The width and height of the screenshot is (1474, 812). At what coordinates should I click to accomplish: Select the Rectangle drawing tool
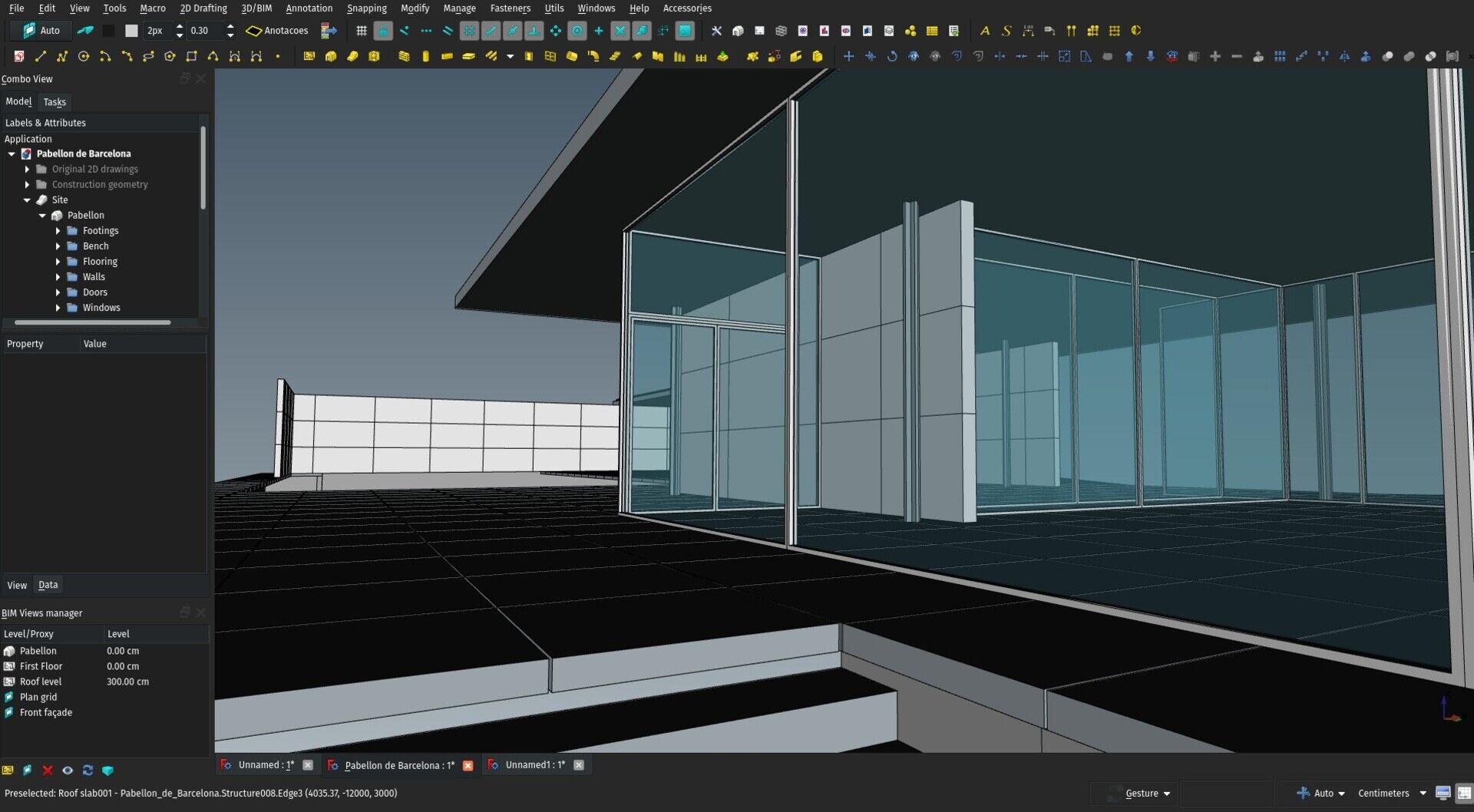pos(191,56)
